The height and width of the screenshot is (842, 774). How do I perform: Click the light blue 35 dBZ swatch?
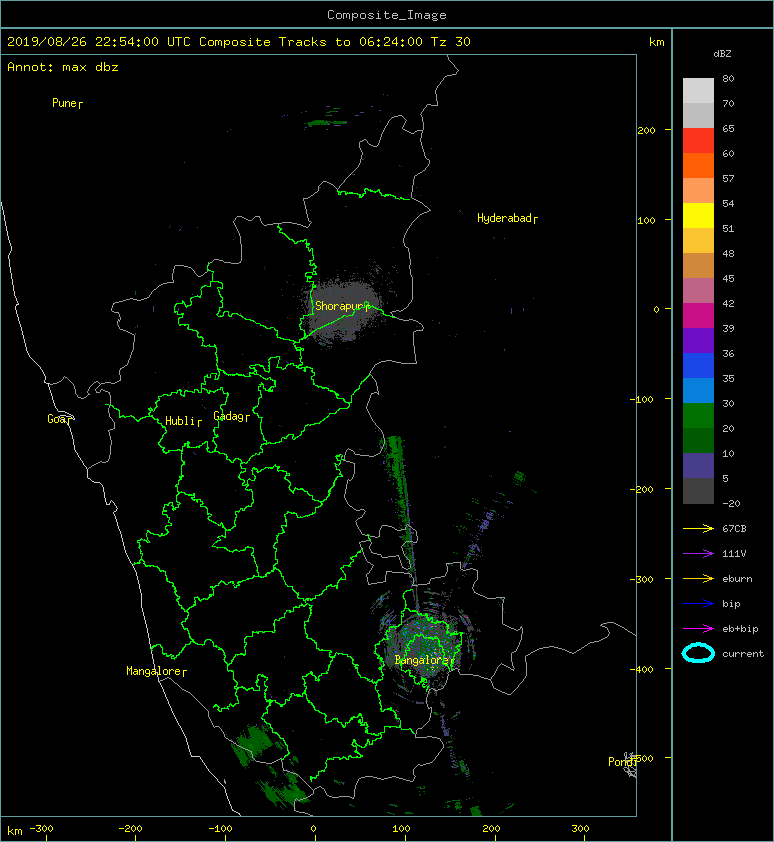pyautogui.click(x=698, y=390)
